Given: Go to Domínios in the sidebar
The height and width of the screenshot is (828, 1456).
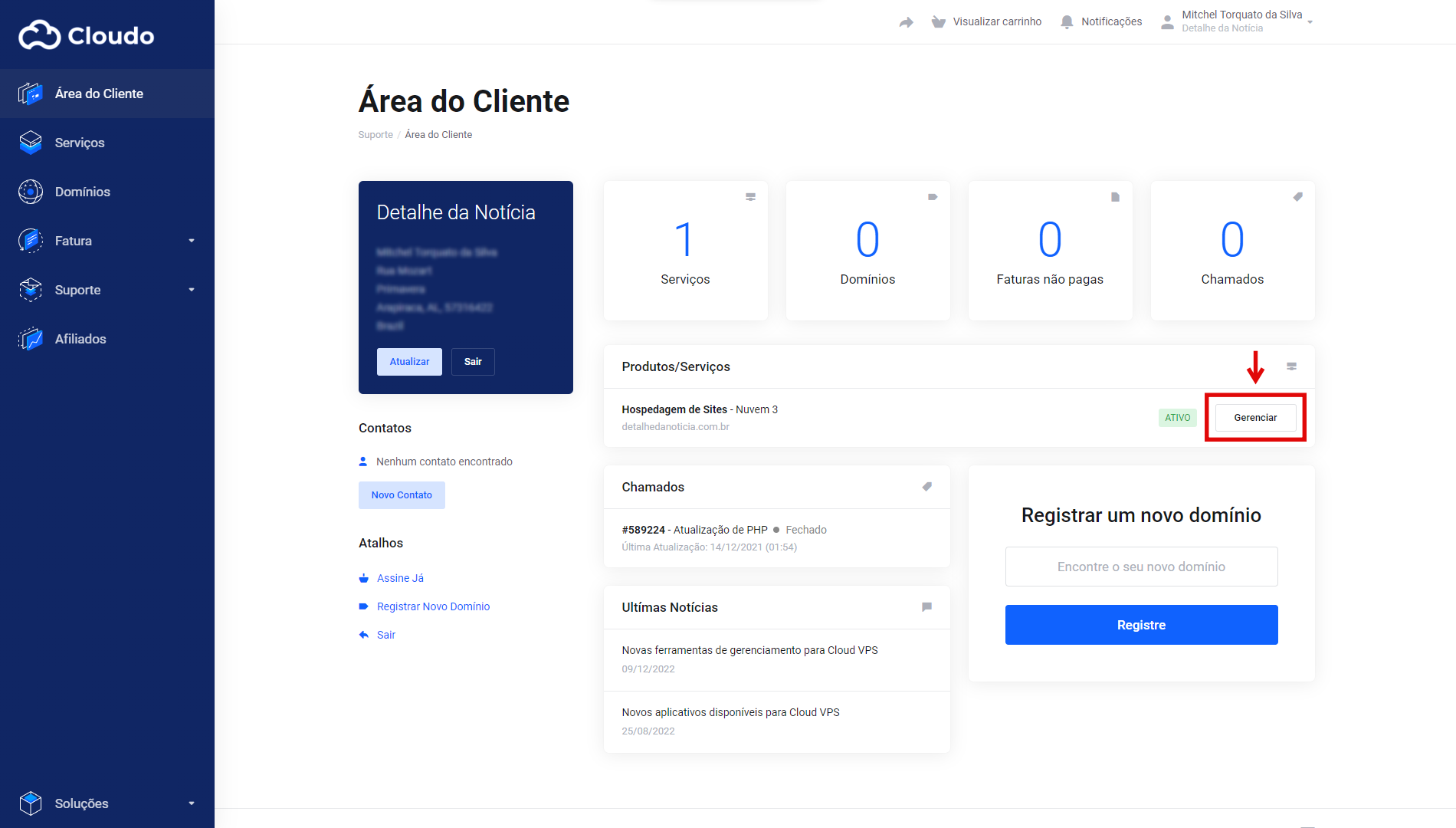Looking at the screenshot, I should tap(107, 192).
